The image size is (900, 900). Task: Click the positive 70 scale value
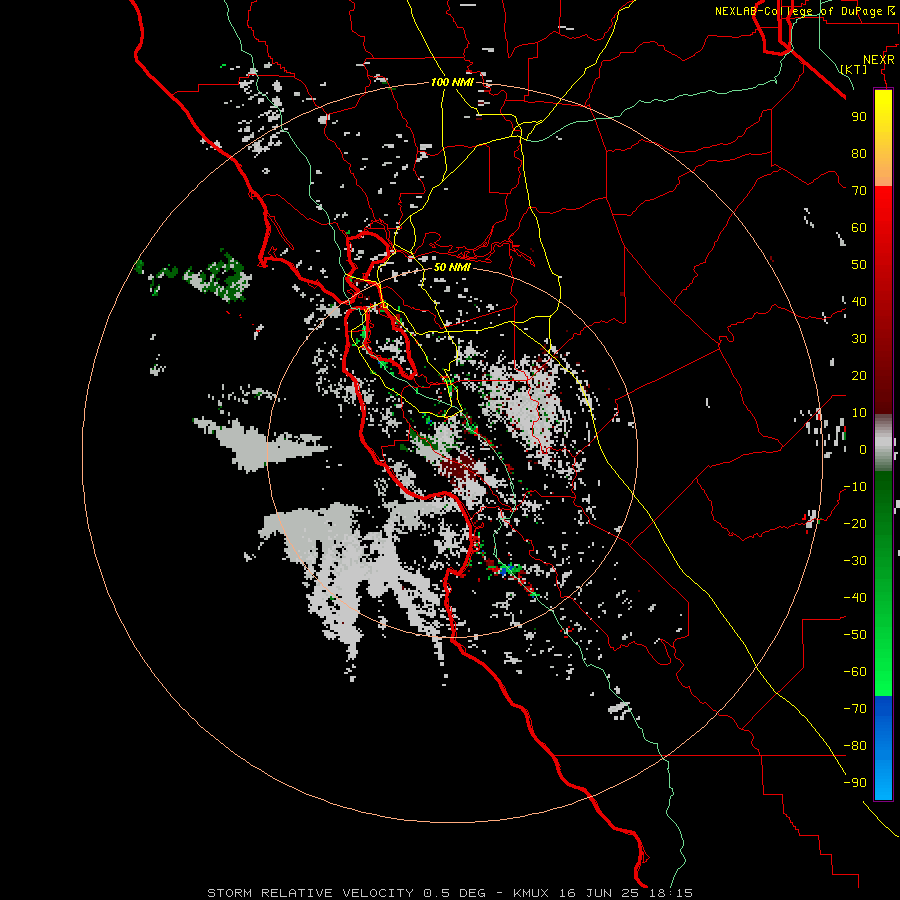pos(859,191)
